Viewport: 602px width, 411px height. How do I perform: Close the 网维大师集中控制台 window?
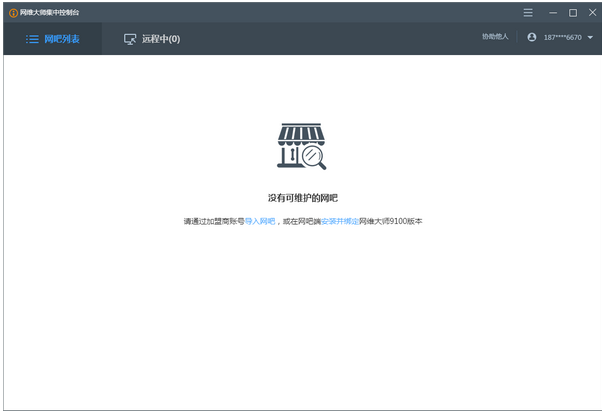coord(592,12)
